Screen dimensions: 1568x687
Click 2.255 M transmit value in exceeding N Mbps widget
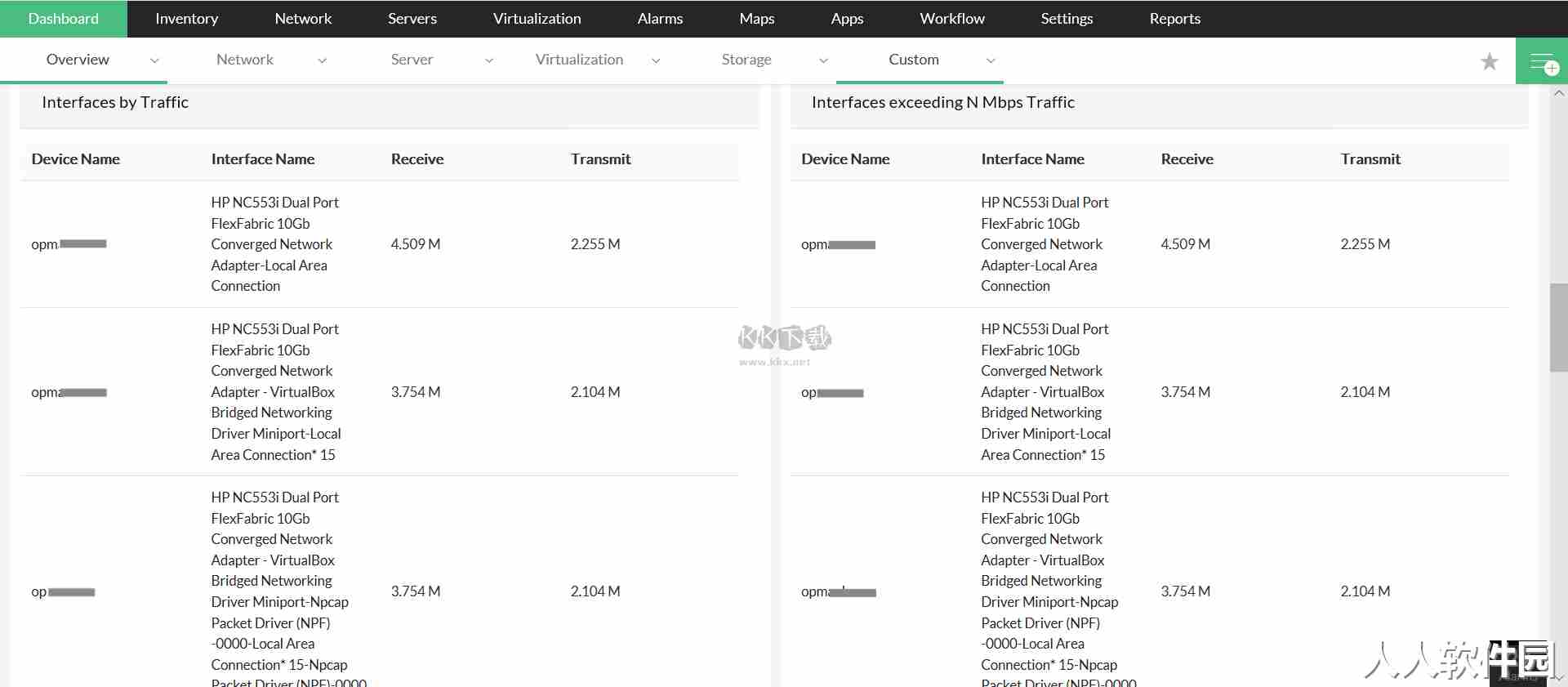[x=1365, y=244]
